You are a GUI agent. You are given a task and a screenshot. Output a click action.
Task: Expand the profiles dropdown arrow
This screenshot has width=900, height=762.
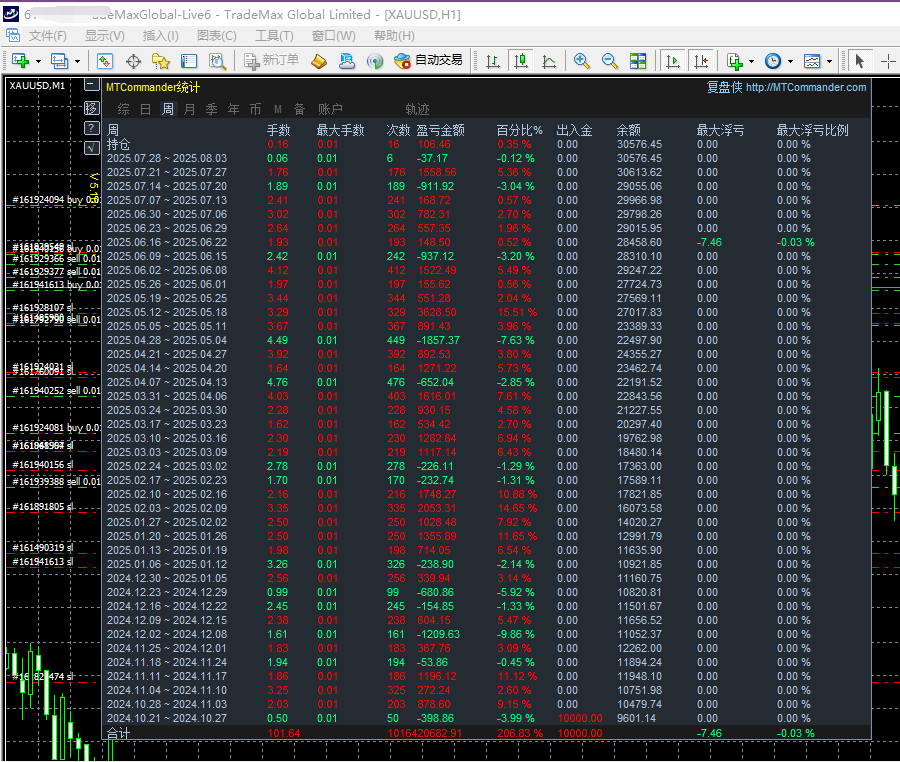(x=77, y=61)
